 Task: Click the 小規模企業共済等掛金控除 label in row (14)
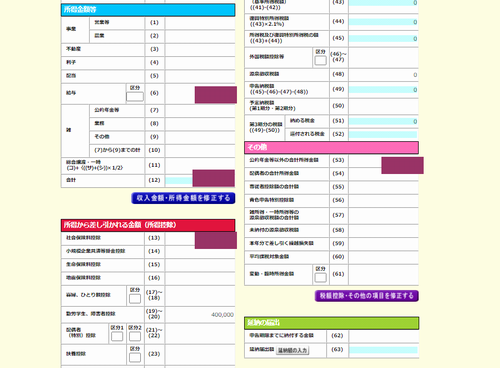click(x=95, y=251)
